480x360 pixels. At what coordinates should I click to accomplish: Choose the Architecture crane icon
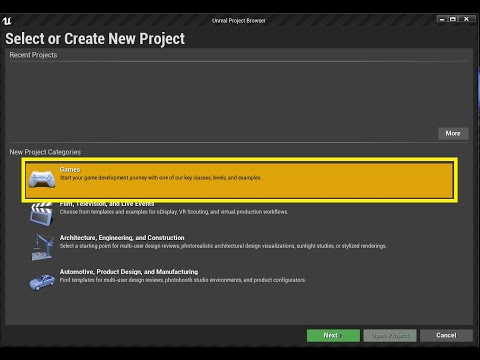pyautogui.click(x=42, y=247)
